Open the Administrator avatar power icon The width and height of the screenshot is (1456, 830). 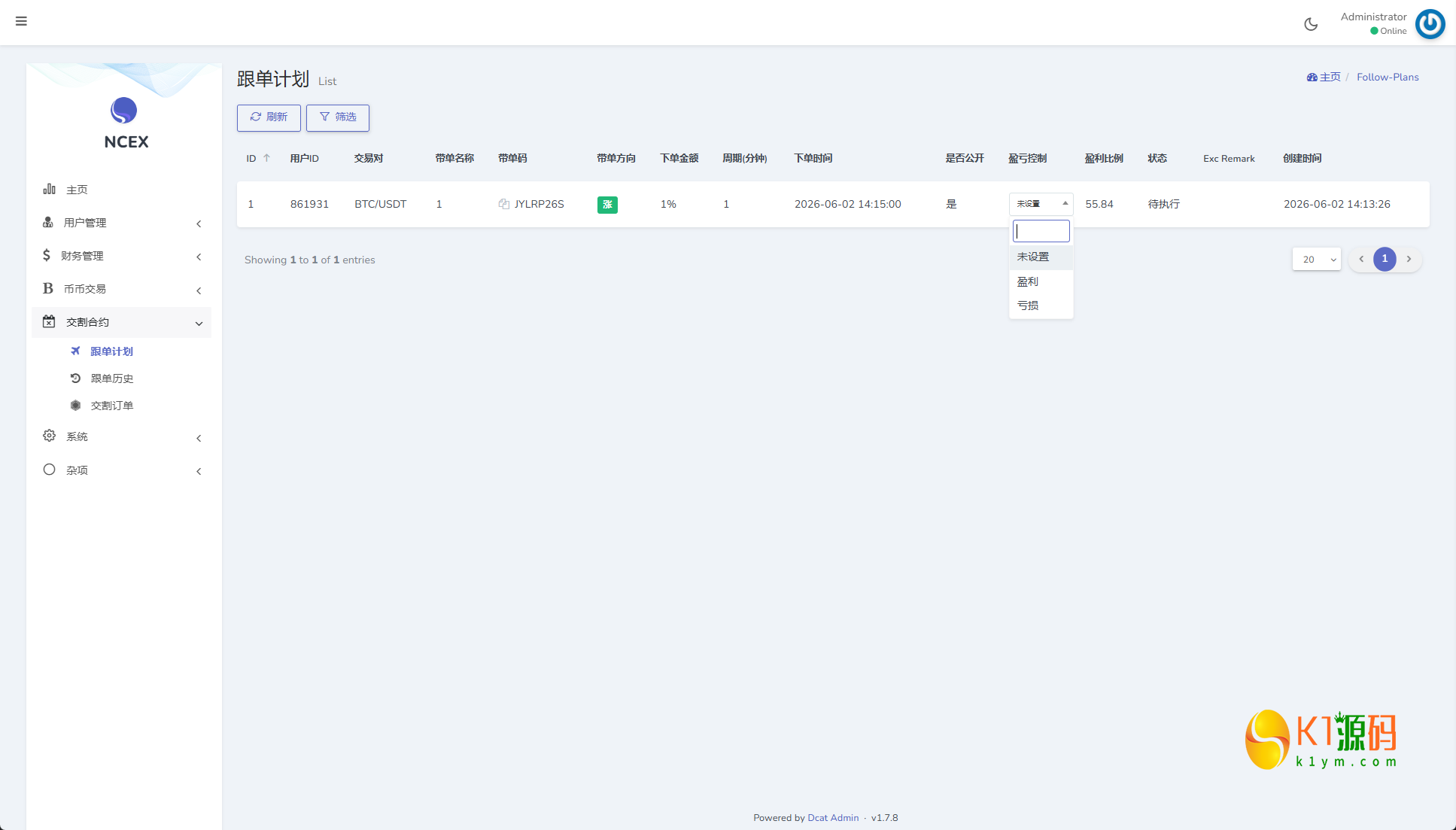click(1430, 24)
